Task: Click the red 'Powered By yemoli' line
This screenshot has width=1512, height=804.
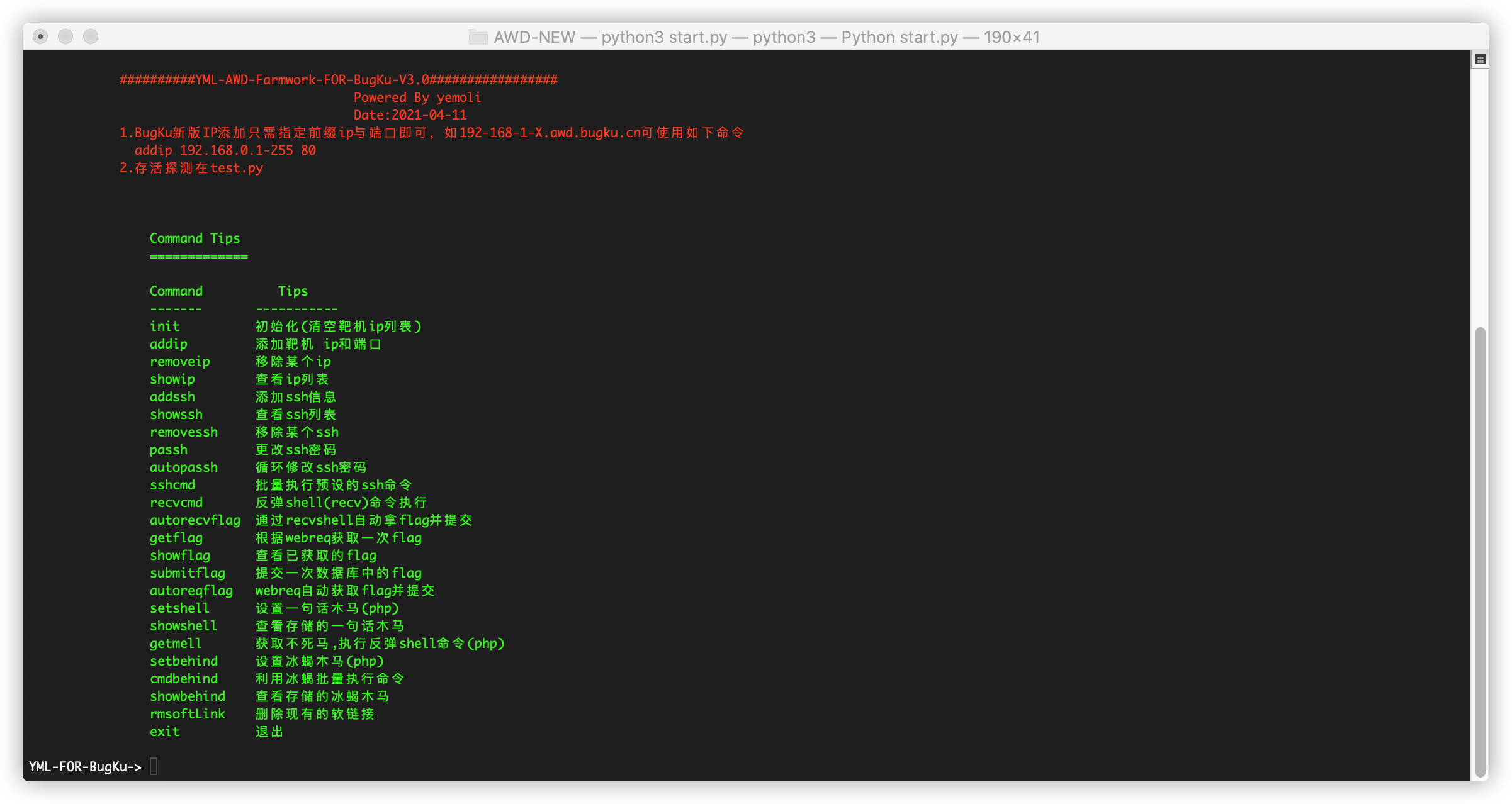Action: [x=417, y=98]
